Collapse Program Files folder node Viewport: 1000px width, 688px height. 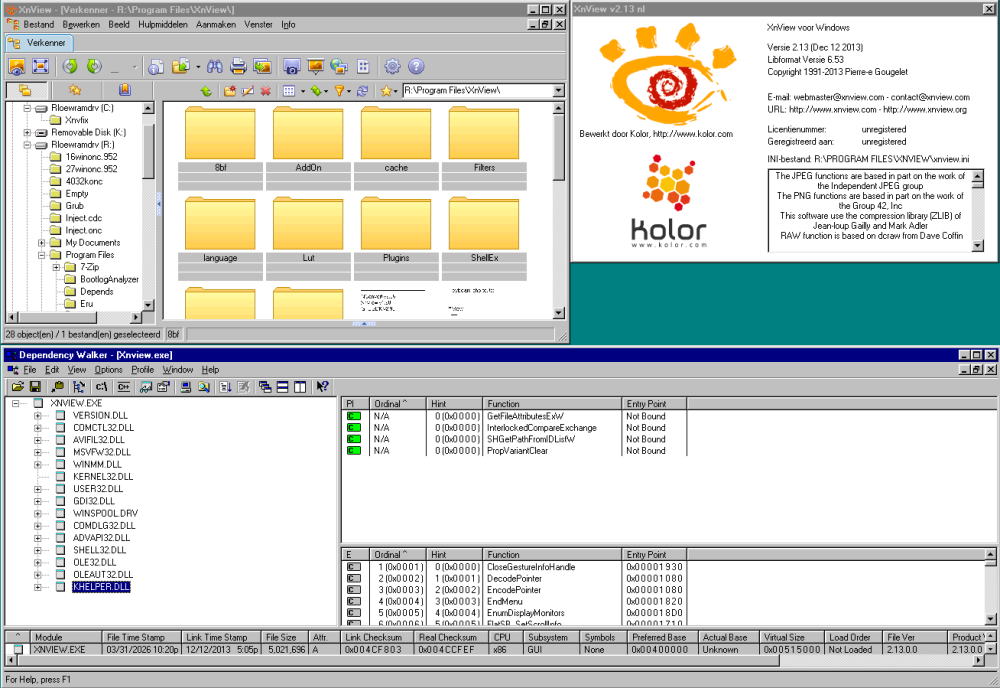pyautogui.click(x=41, y=255)
